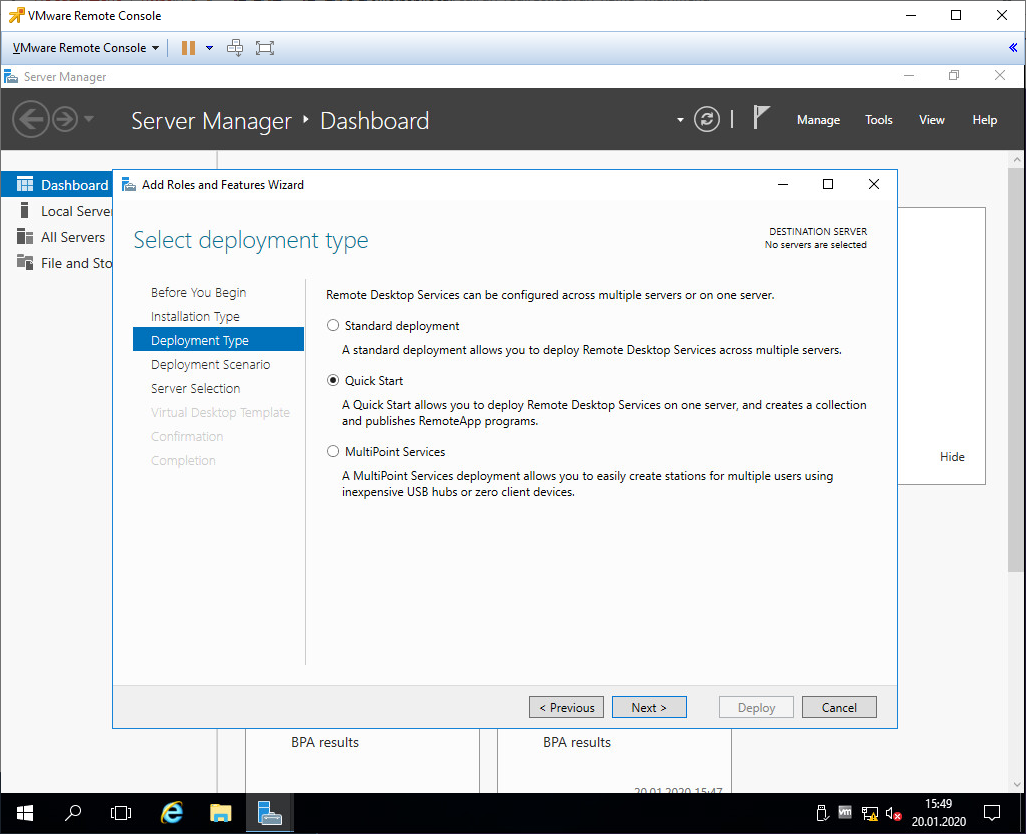1026x834 pixels.
Task: Open Task View from the taskbar
Action: [121, 813]
